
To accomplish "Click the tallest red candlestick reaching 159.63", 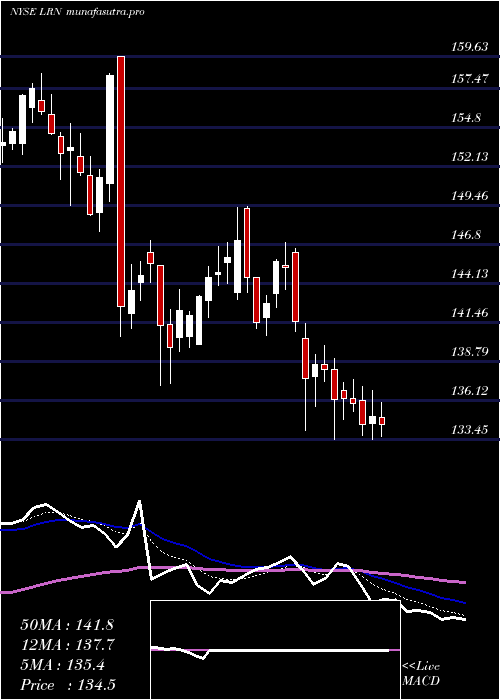I will click(x=121, y=182).
